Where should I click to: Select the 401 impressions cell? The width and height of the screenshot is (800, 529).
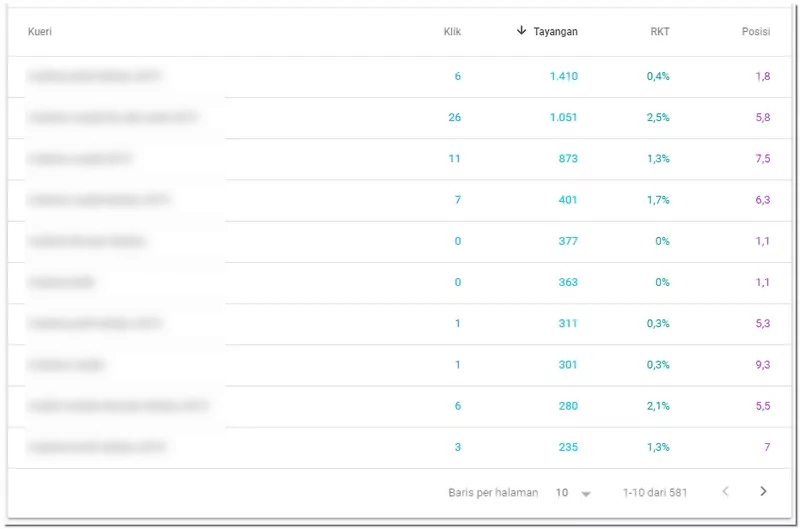568,200
